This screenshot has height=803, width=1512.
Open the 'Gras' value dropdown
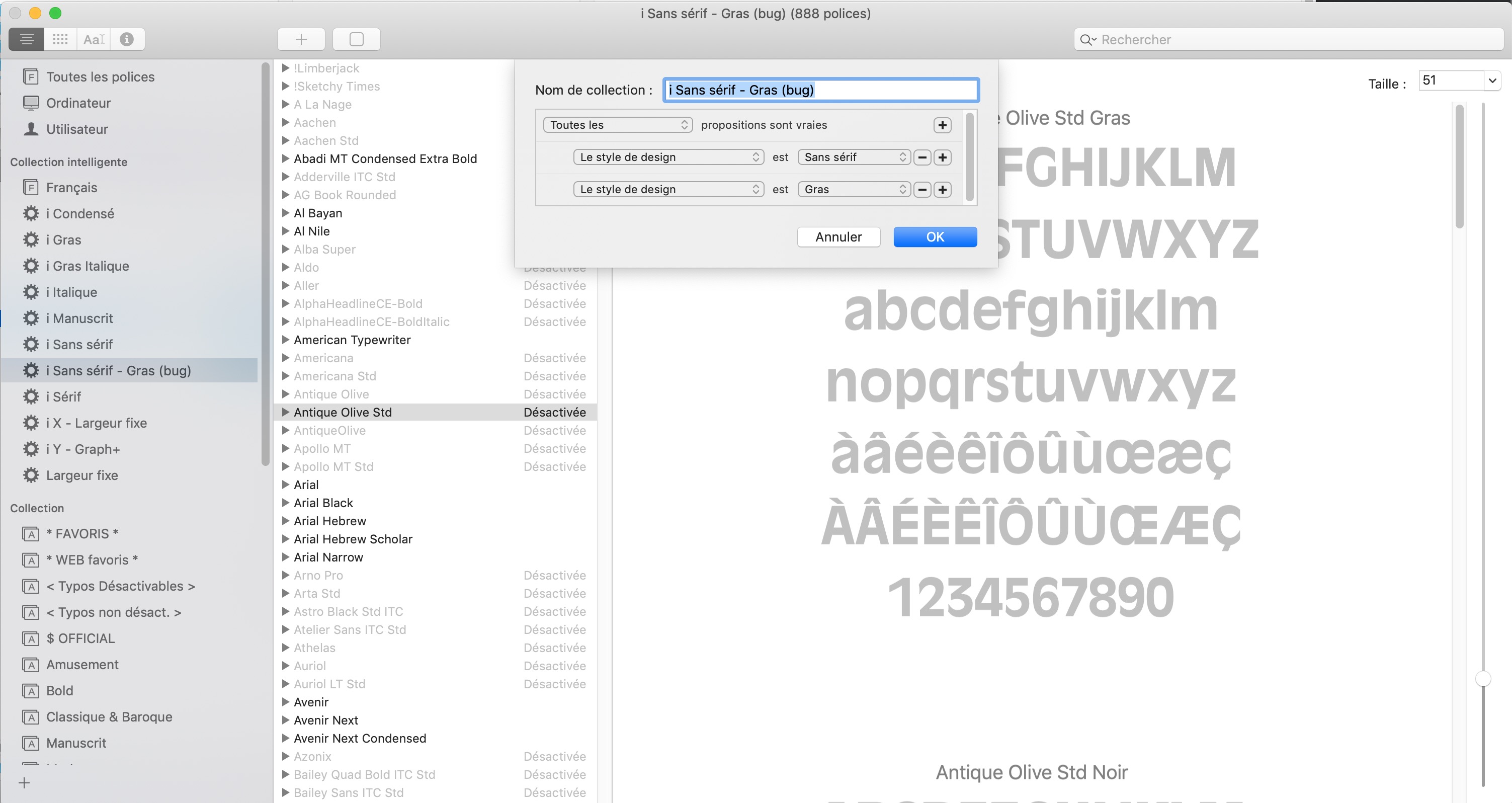[854, 190]
